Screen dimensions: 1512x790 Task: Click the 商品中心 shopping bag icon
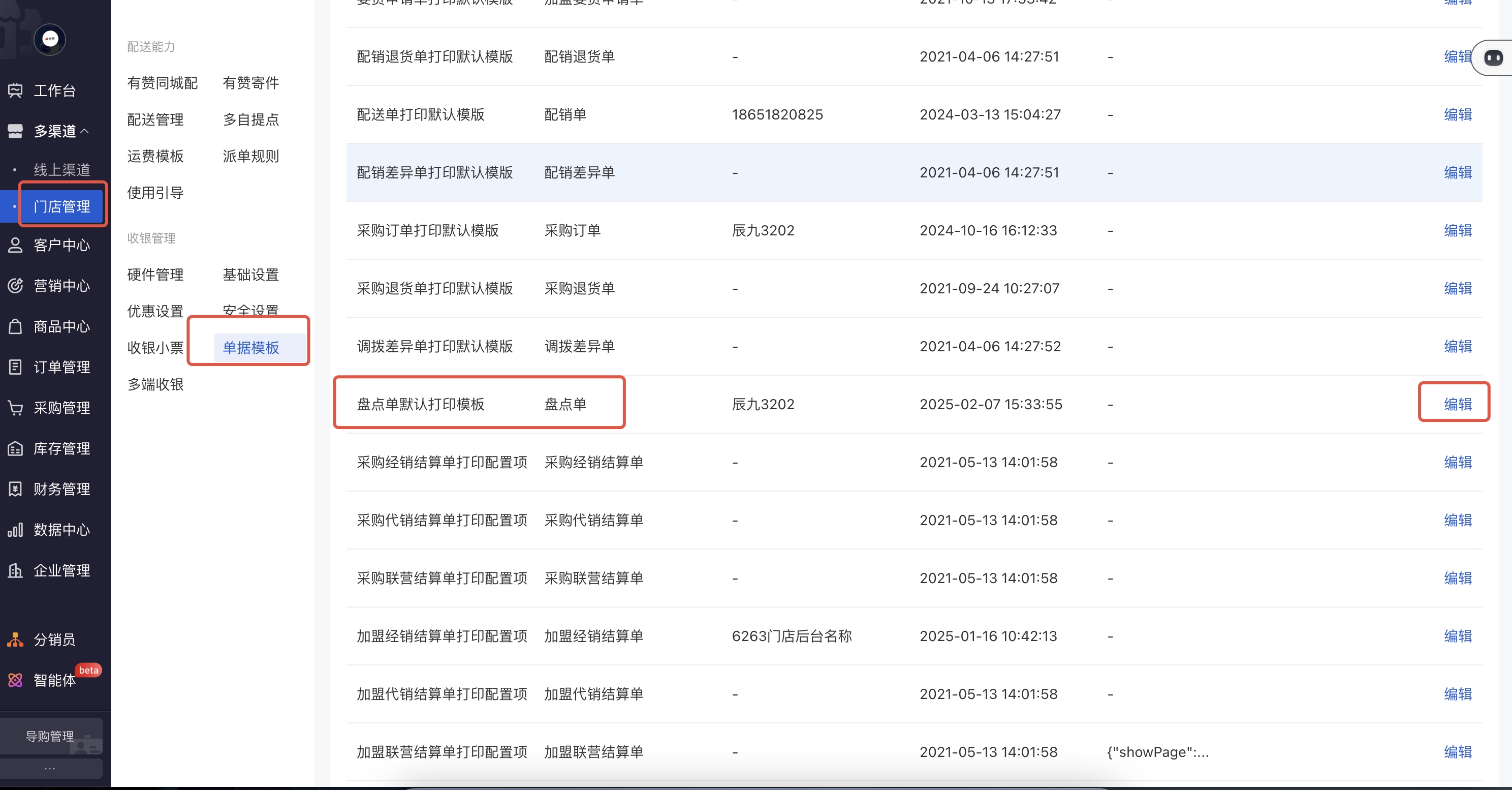[15, 326]
